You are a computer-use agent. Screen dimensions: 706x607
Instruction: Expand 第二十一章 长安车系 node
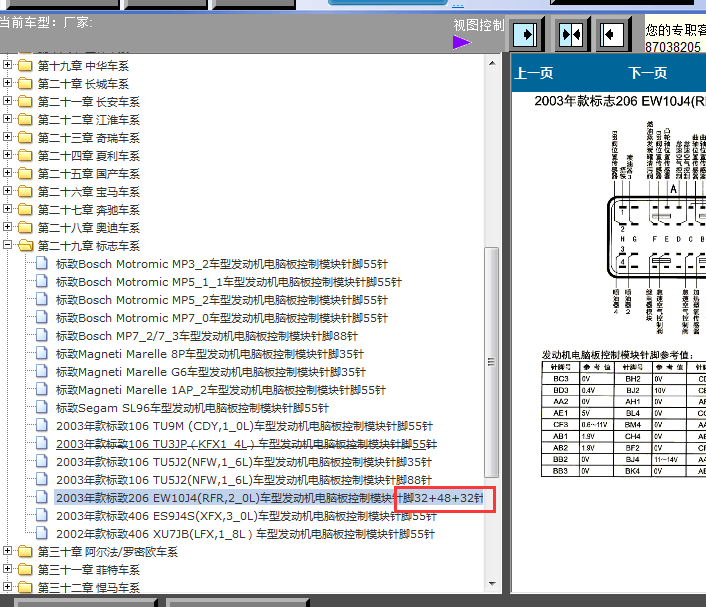(7, 101)
